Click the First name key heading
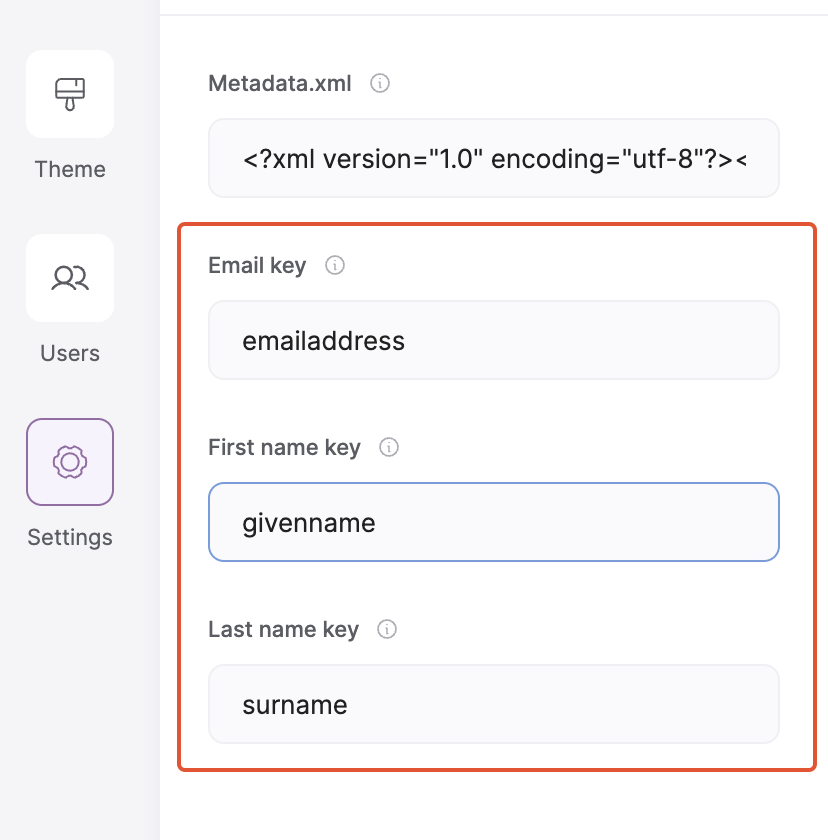The image size is (828, 840). (284, 447)
